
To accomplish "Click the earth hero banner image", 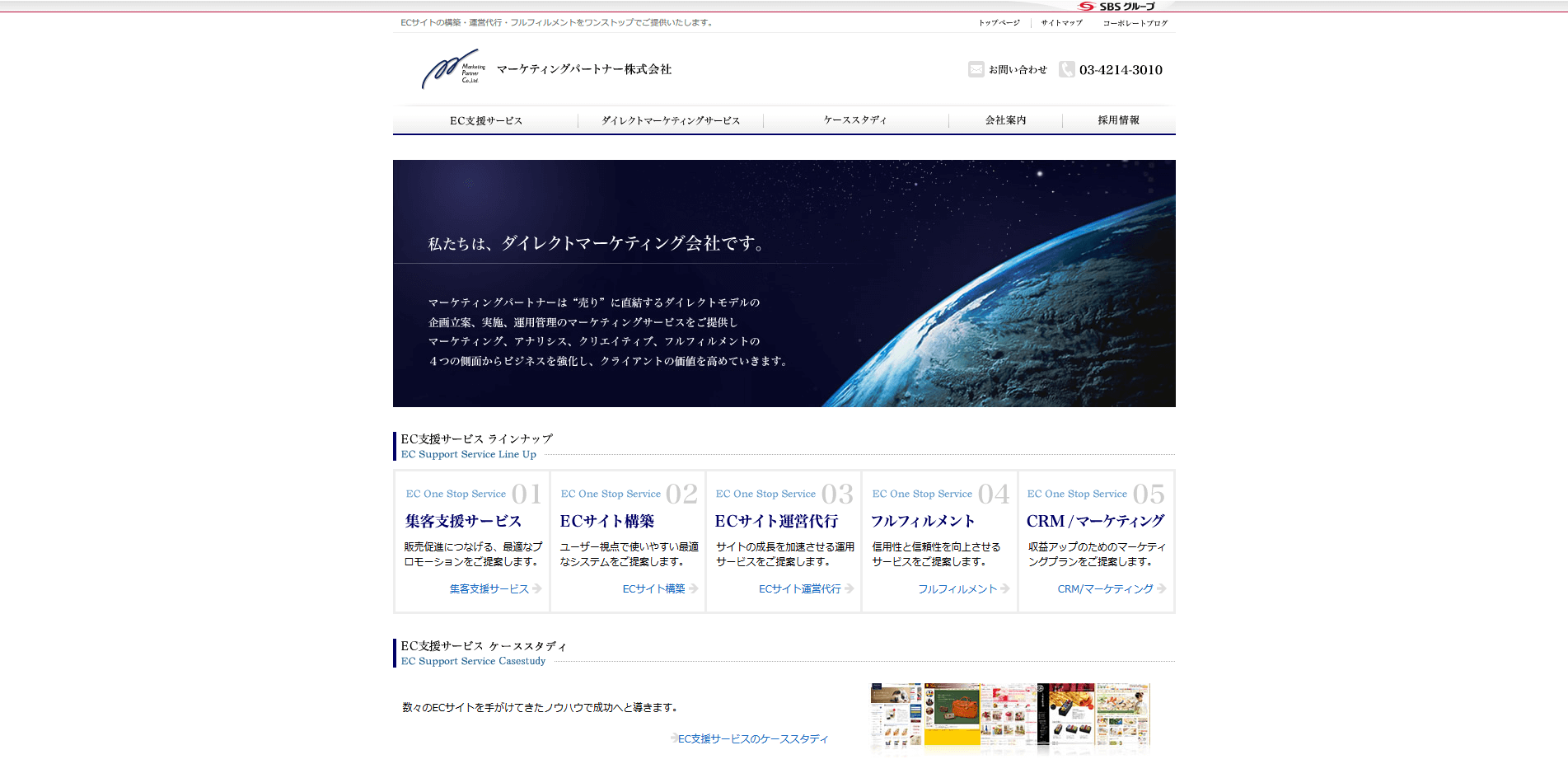I will pos(784,284).
